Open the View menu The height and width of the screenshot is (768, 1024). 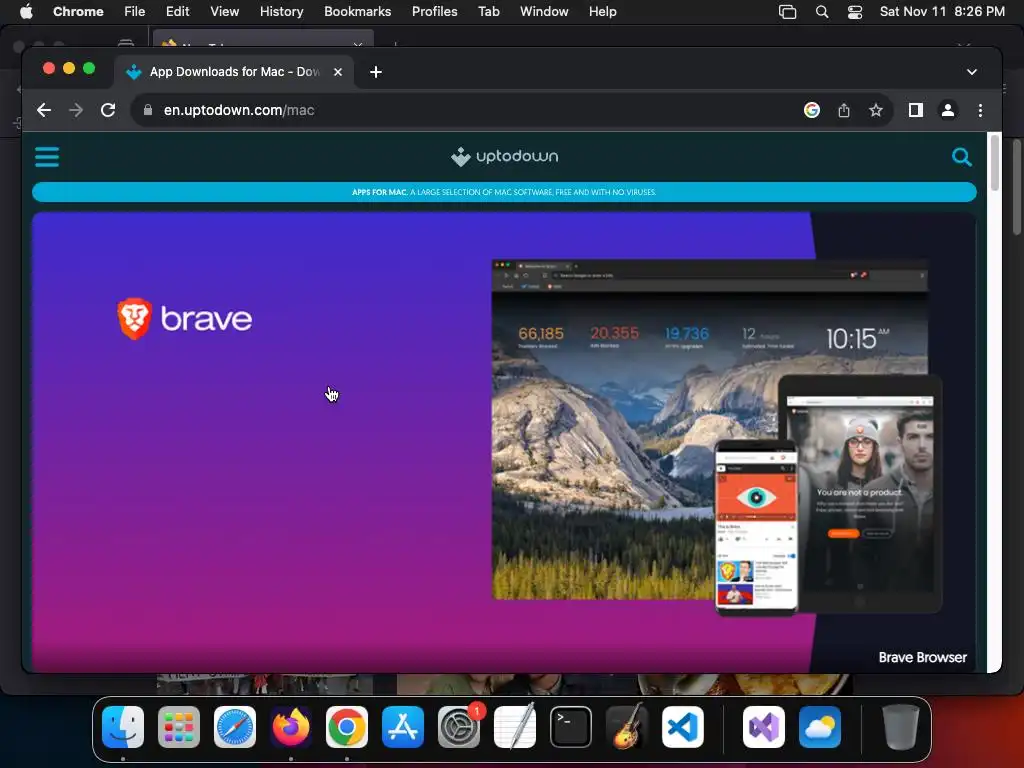(x=224, y=12)
